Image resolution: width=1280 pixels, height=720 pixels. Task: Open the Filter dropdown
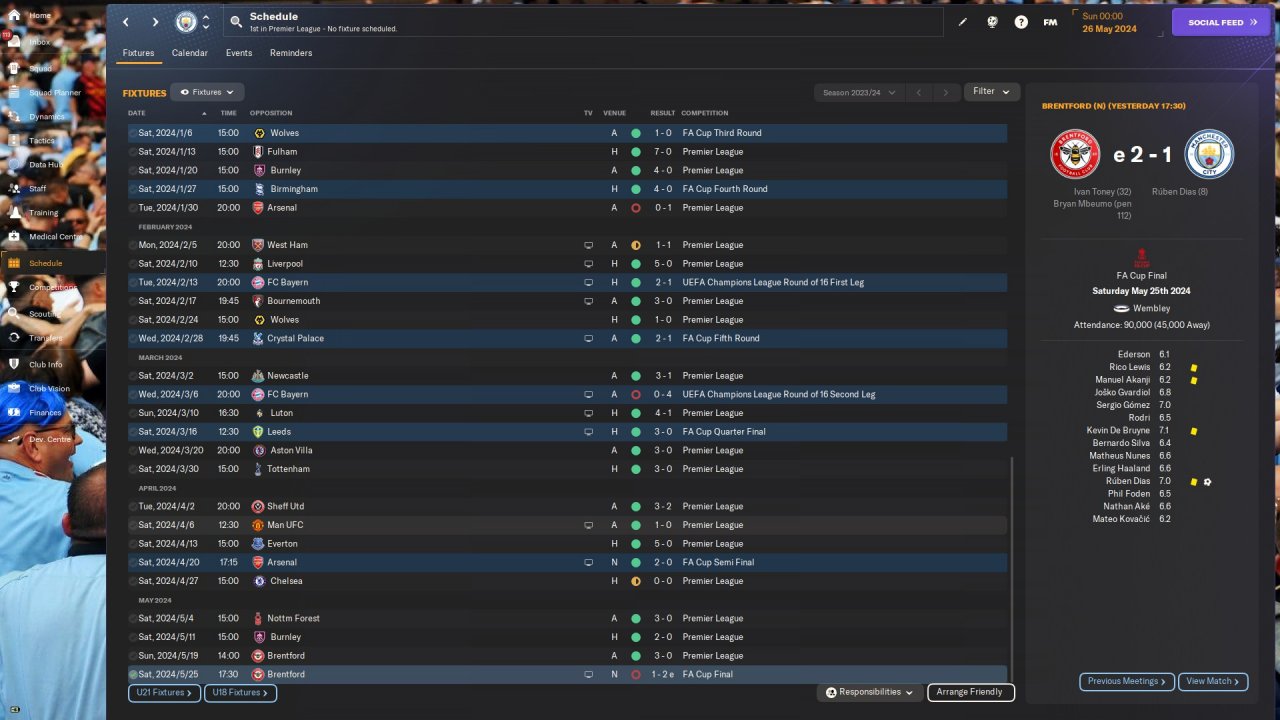click(x=992, y=92)
